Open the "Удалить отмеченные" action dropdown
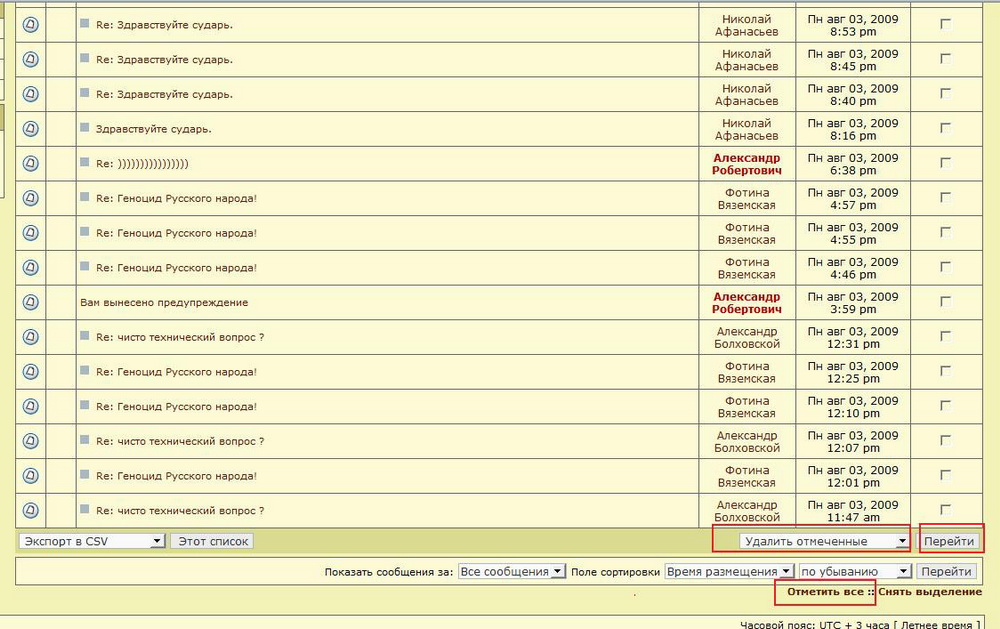This screenshot has width=1000, height=629. click(x=824, y=541)
